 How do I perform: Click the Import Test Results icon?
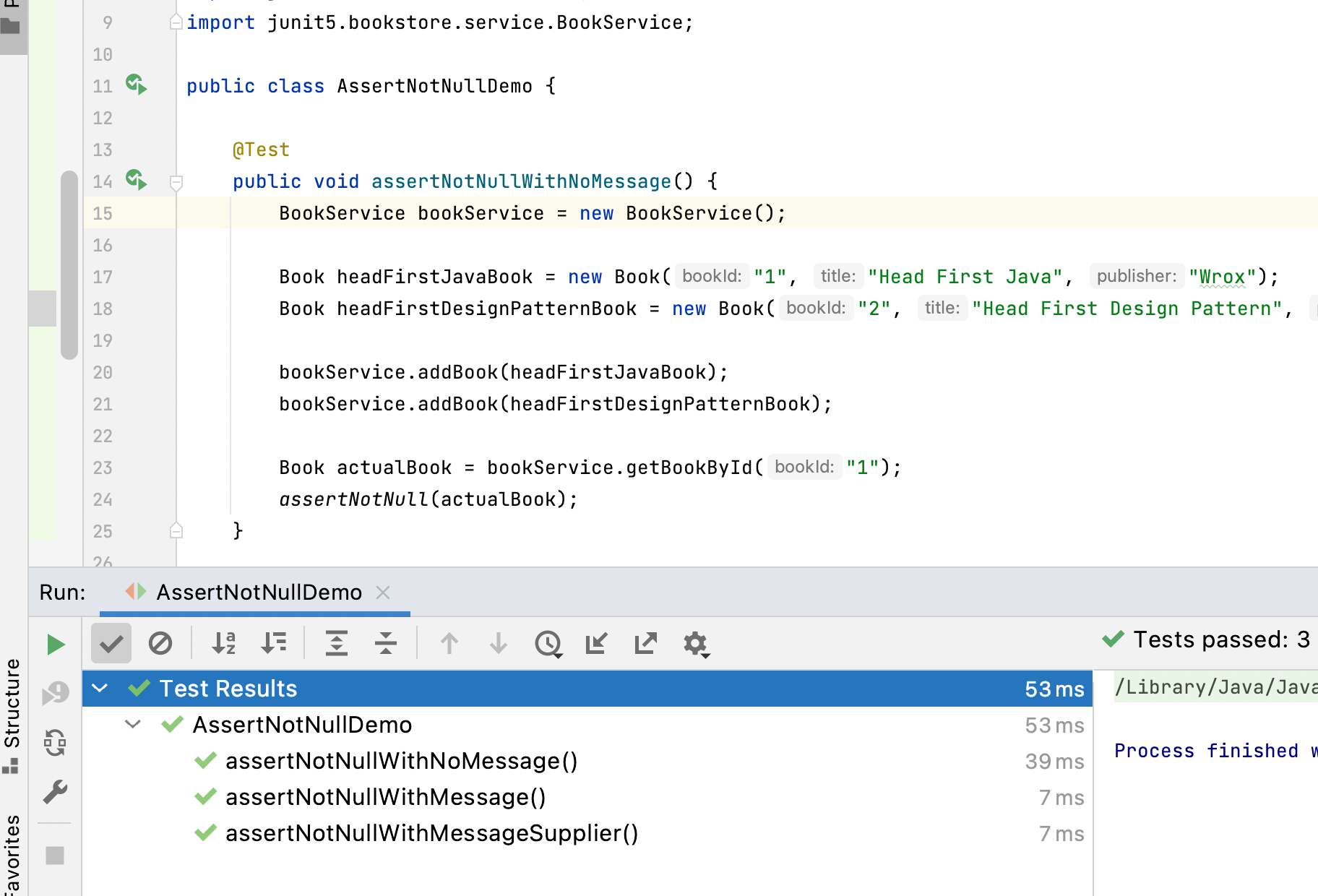tap(596, 642)
